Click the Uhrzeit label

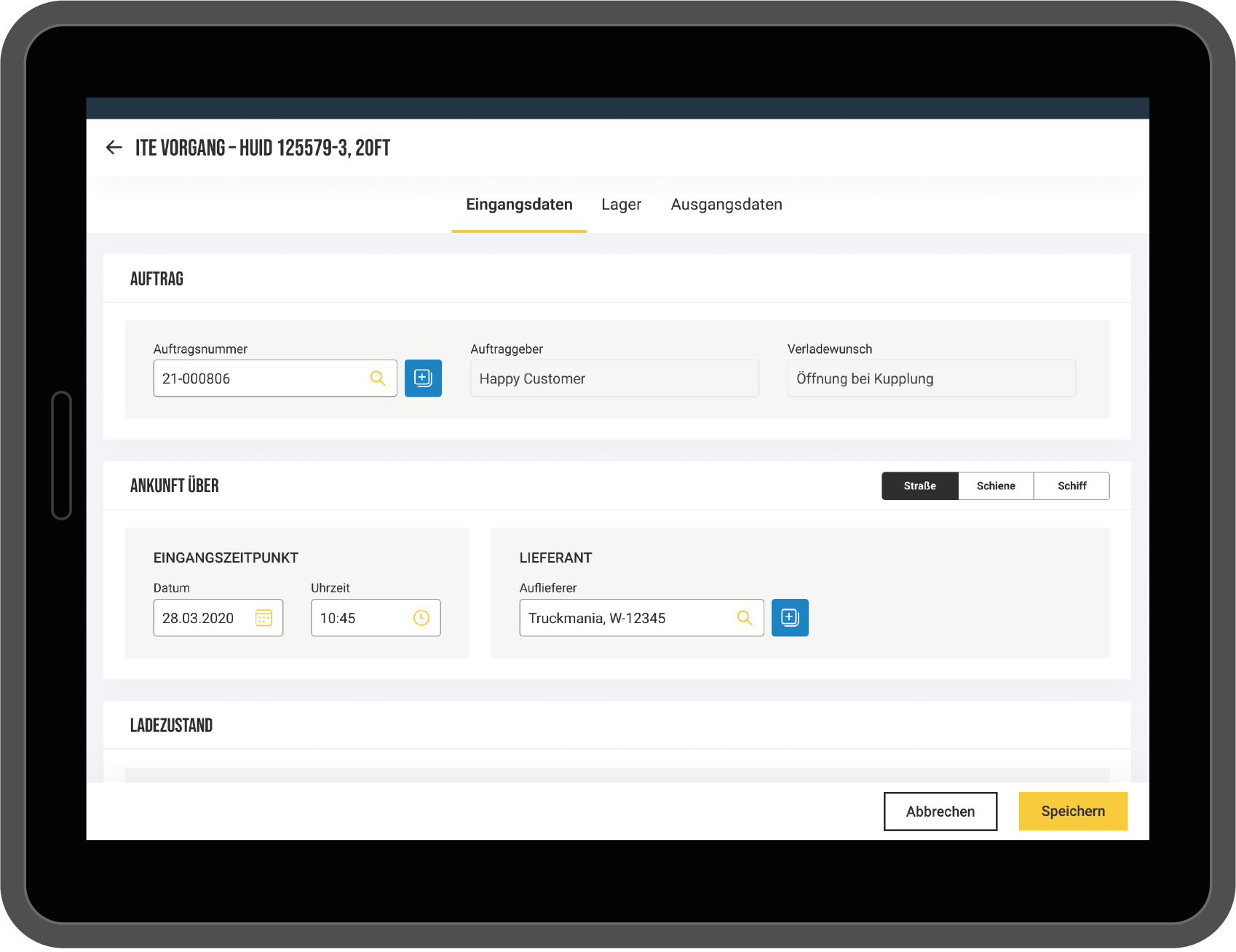tap(330, 588)
